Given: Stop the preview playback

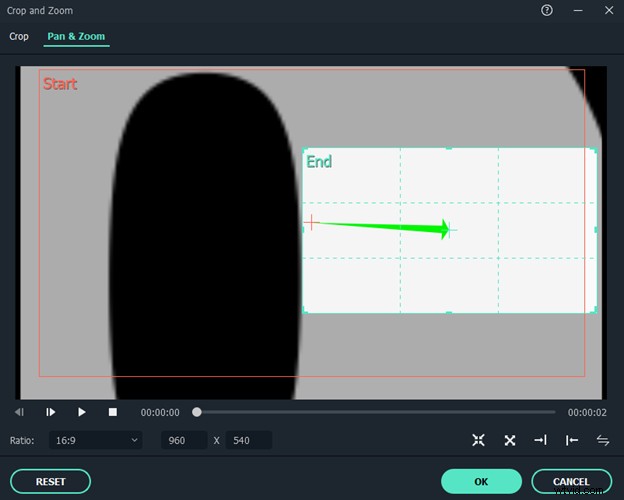Looking at the screenshot, I should 113,412.
